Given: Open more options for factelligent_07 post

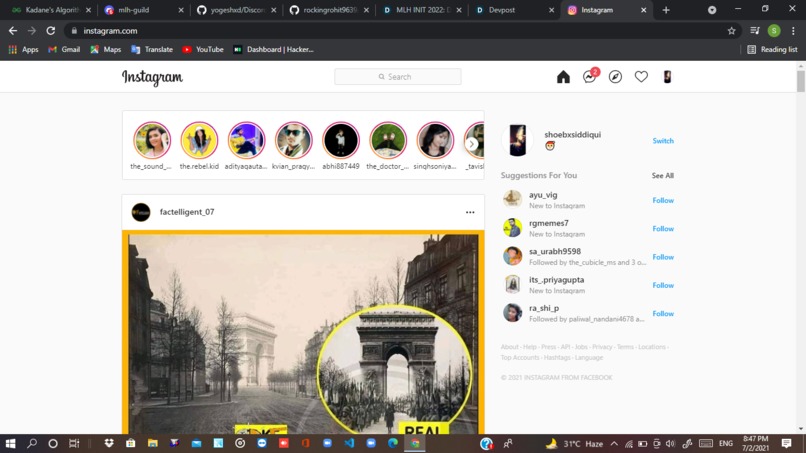Looking at the screenshot, I should (470, 212).
